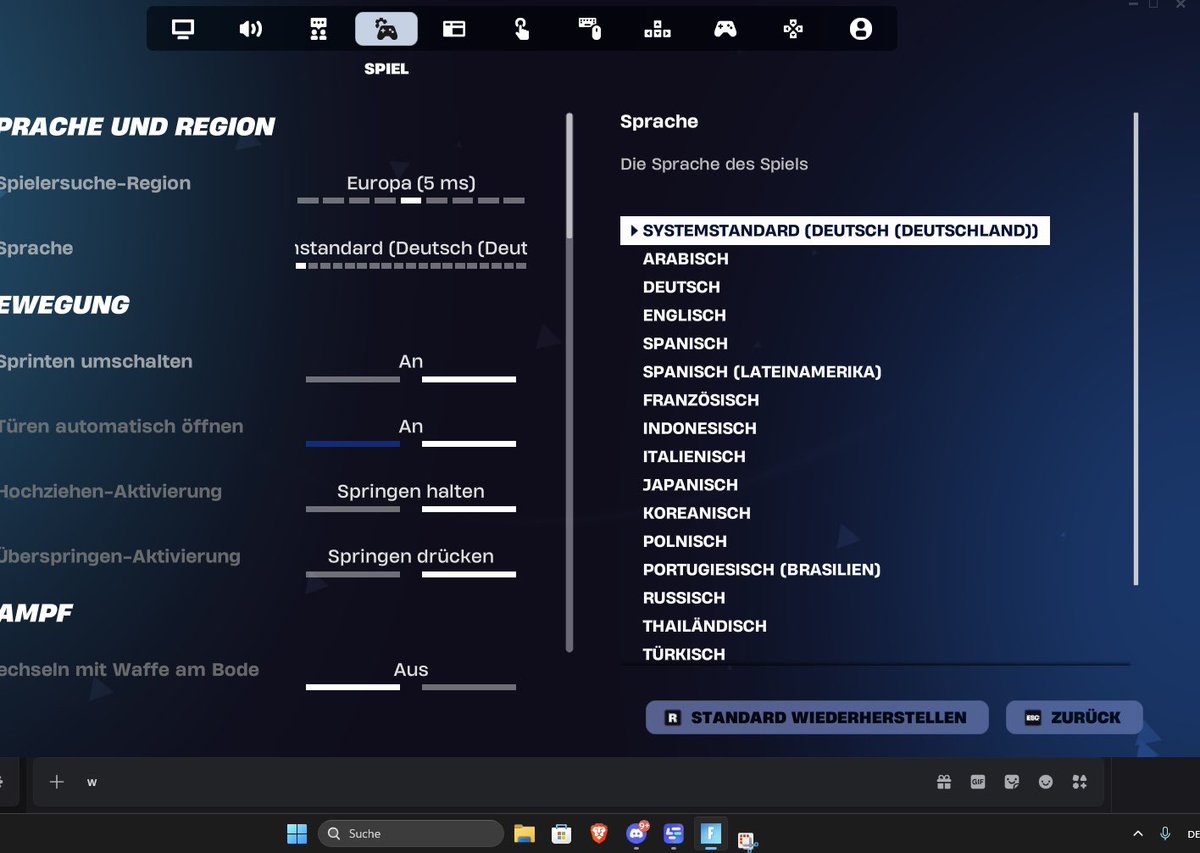Click the microphone icon in system tray
This screenshot has width=1200, height=853.
point(1165,833)
